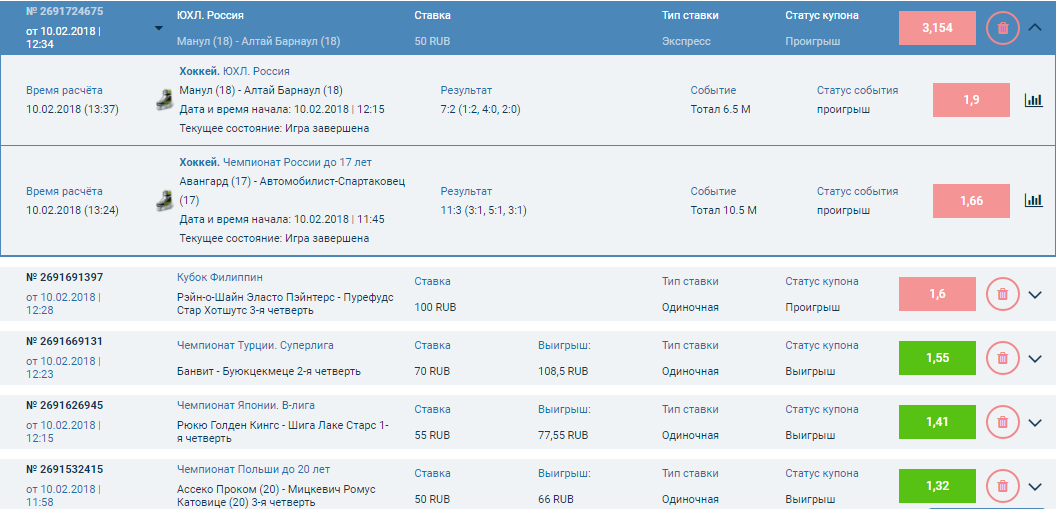The image size is (1063, 509).
Task: Select stake value 100 RUB
Action: tap(435, 307)
